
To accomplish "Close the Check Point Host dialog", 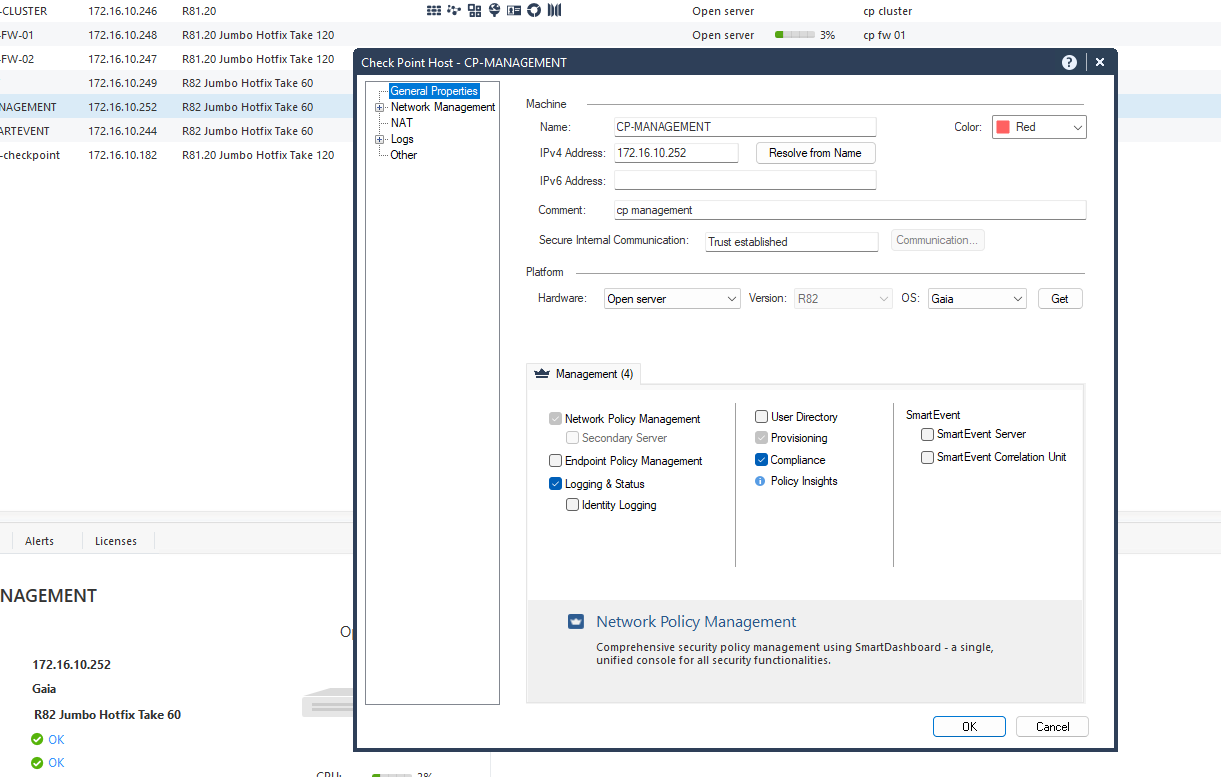I will [x=1100, y=62].
